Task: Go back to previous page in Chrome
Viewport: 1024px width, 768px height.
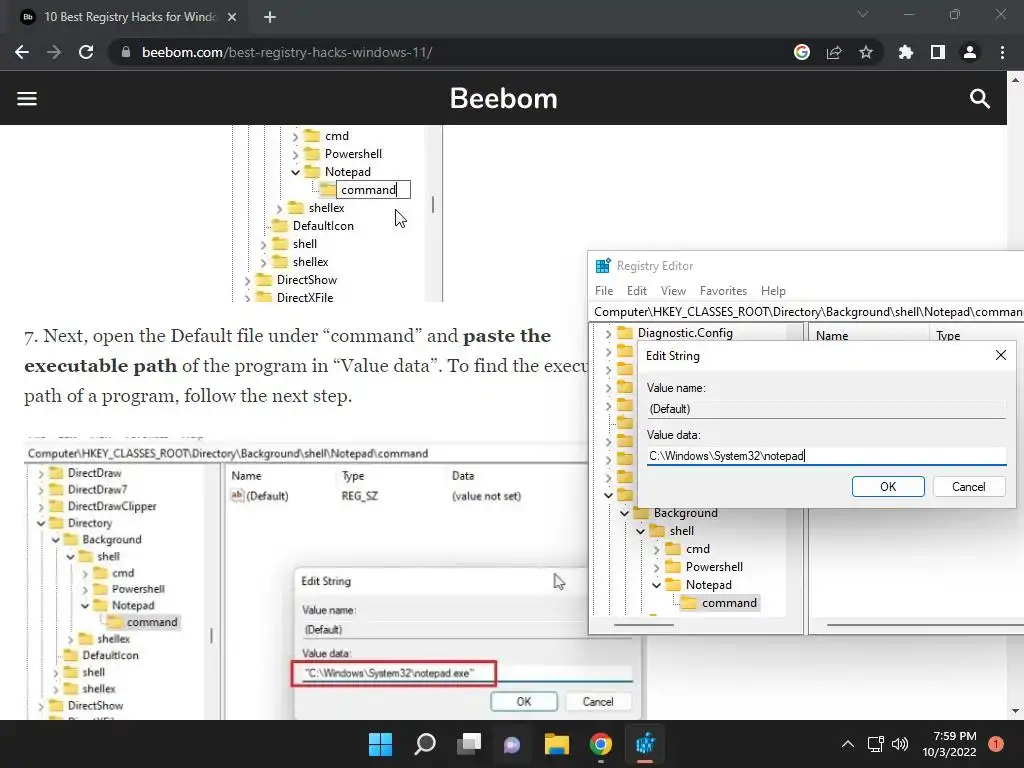Action: pos(22,52)
